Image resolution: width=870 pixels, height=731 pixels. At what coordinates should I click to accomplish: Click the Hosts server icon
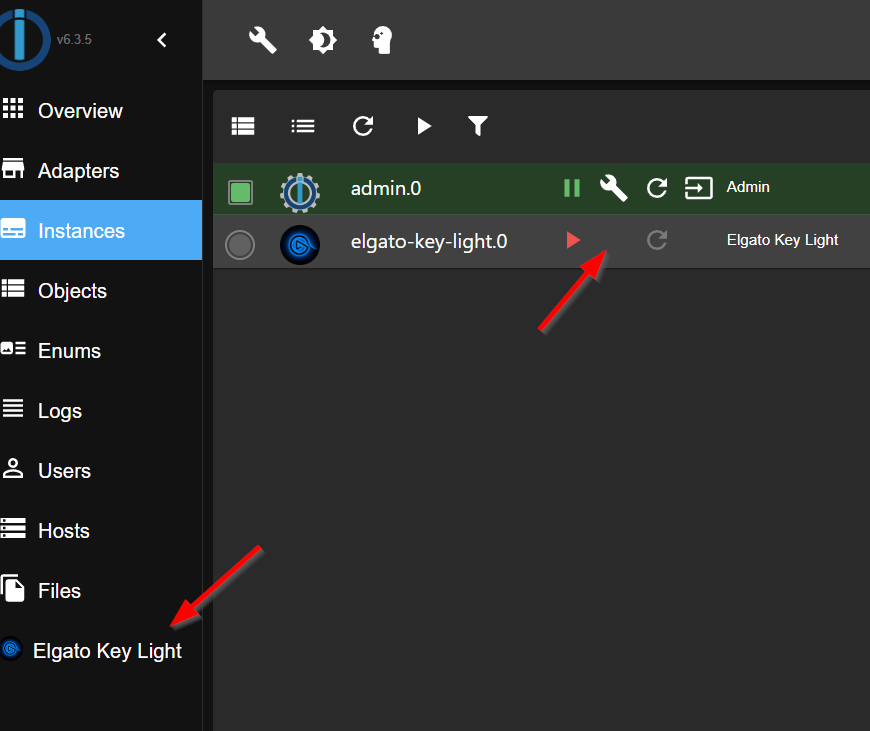(13, 528)
